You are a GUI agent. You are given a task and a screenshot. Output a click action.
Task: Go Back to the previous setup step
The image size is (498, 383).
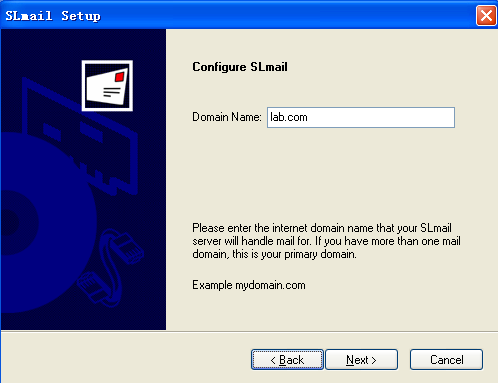click(x=287, y=359)
